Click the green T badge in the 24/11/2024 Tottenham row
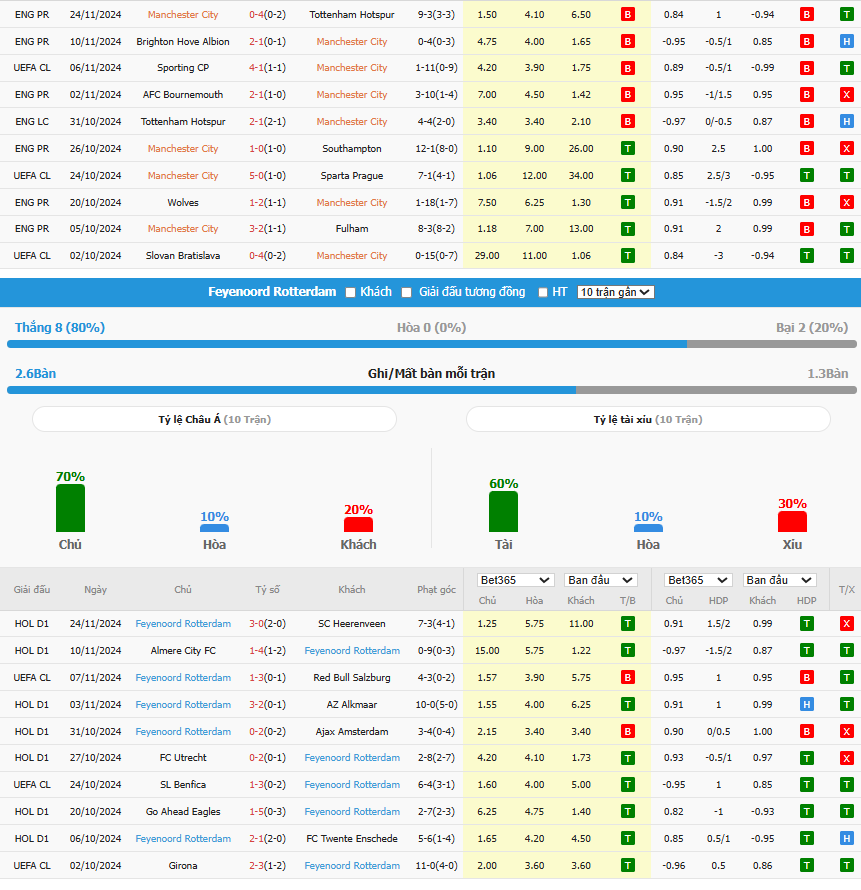This screenshot has width=861, height=890. click(846, 15)
